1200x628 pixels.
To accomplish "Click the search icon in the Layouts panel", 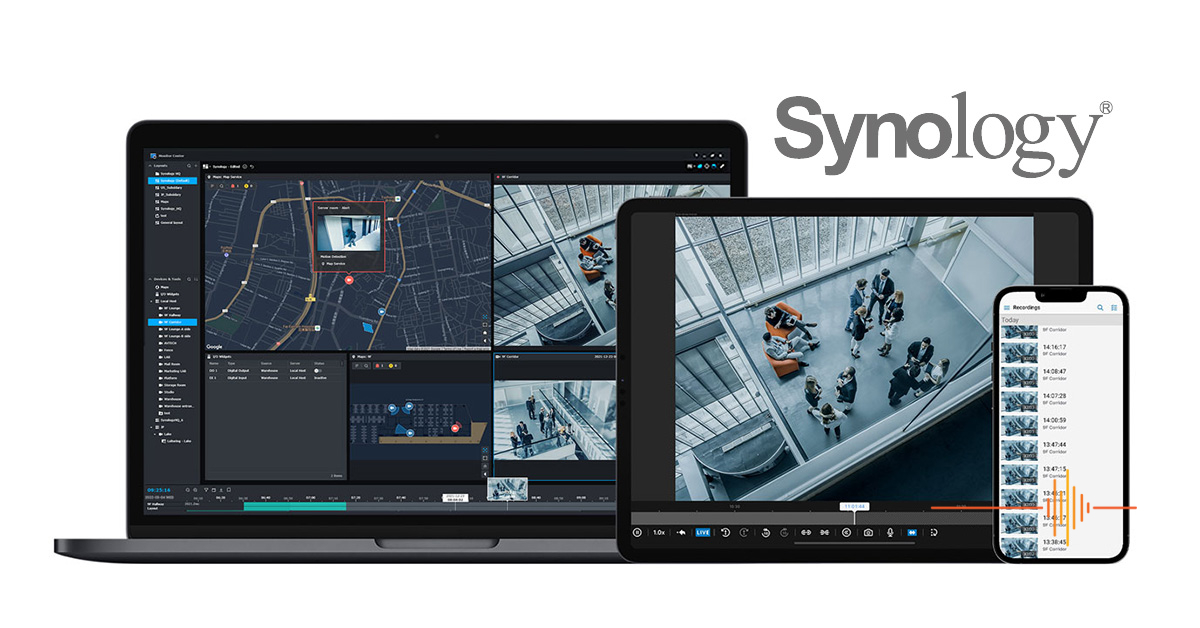I will pyautogui.click(x=189, y=165).
